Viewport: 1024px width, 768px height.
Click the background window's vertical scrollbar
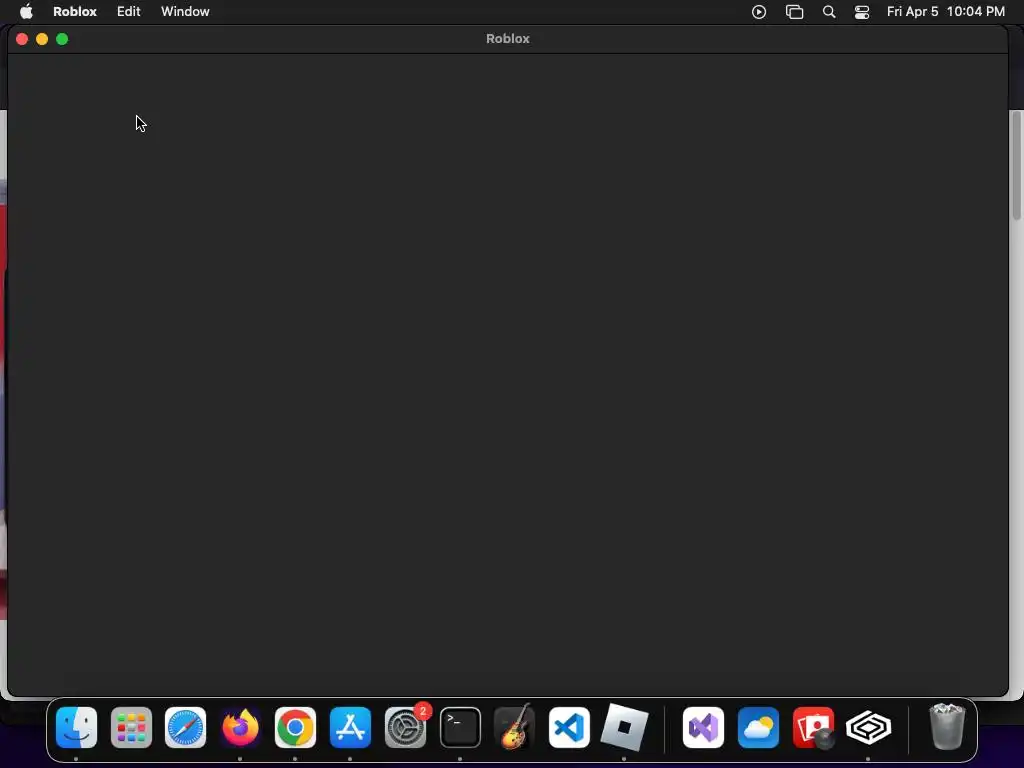click(x=1017, y=166)
